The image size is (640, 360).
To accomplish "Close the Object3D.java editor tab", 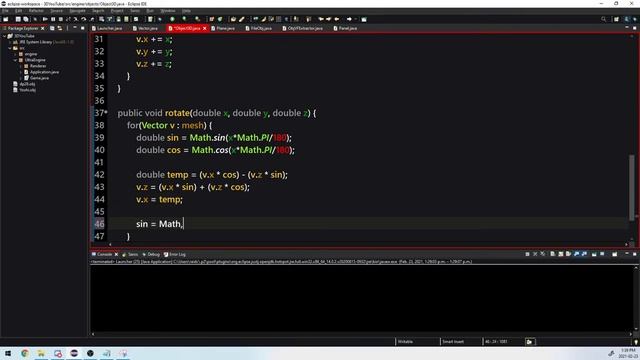I will point(205,28).
